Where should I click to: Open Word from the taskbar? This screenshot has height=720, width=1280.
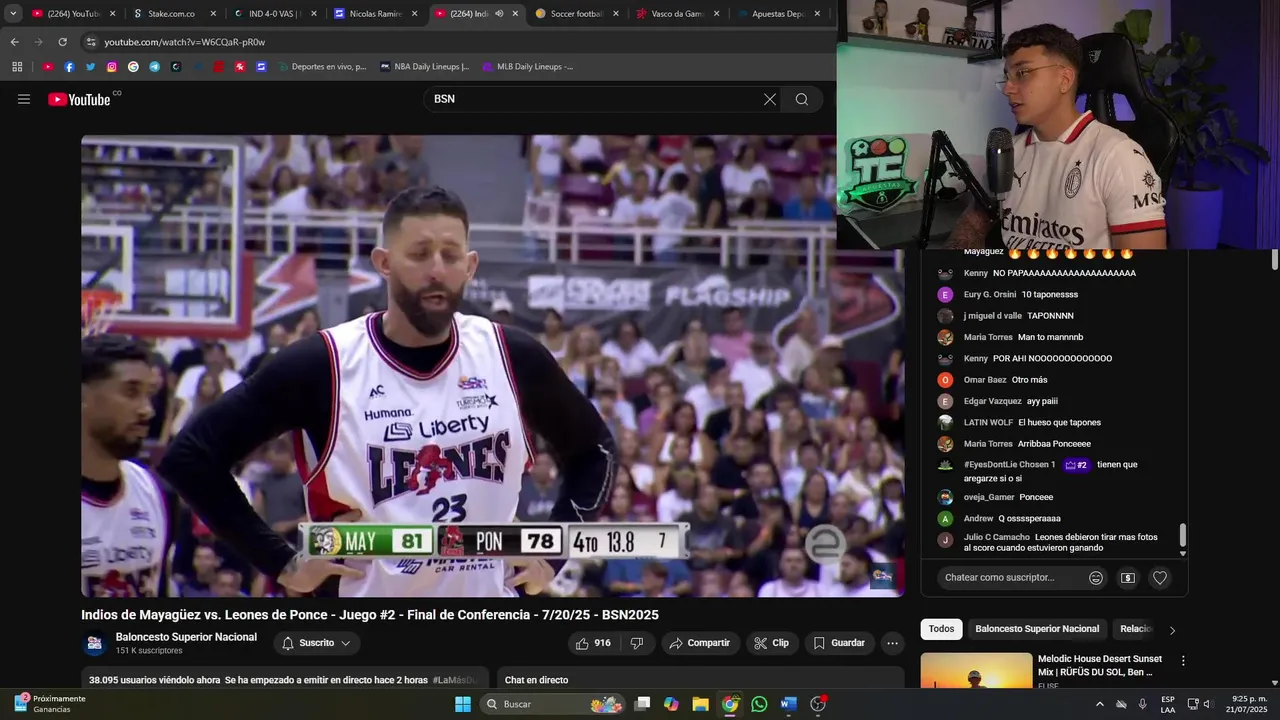pyautogui.click(x=788, y=704)
